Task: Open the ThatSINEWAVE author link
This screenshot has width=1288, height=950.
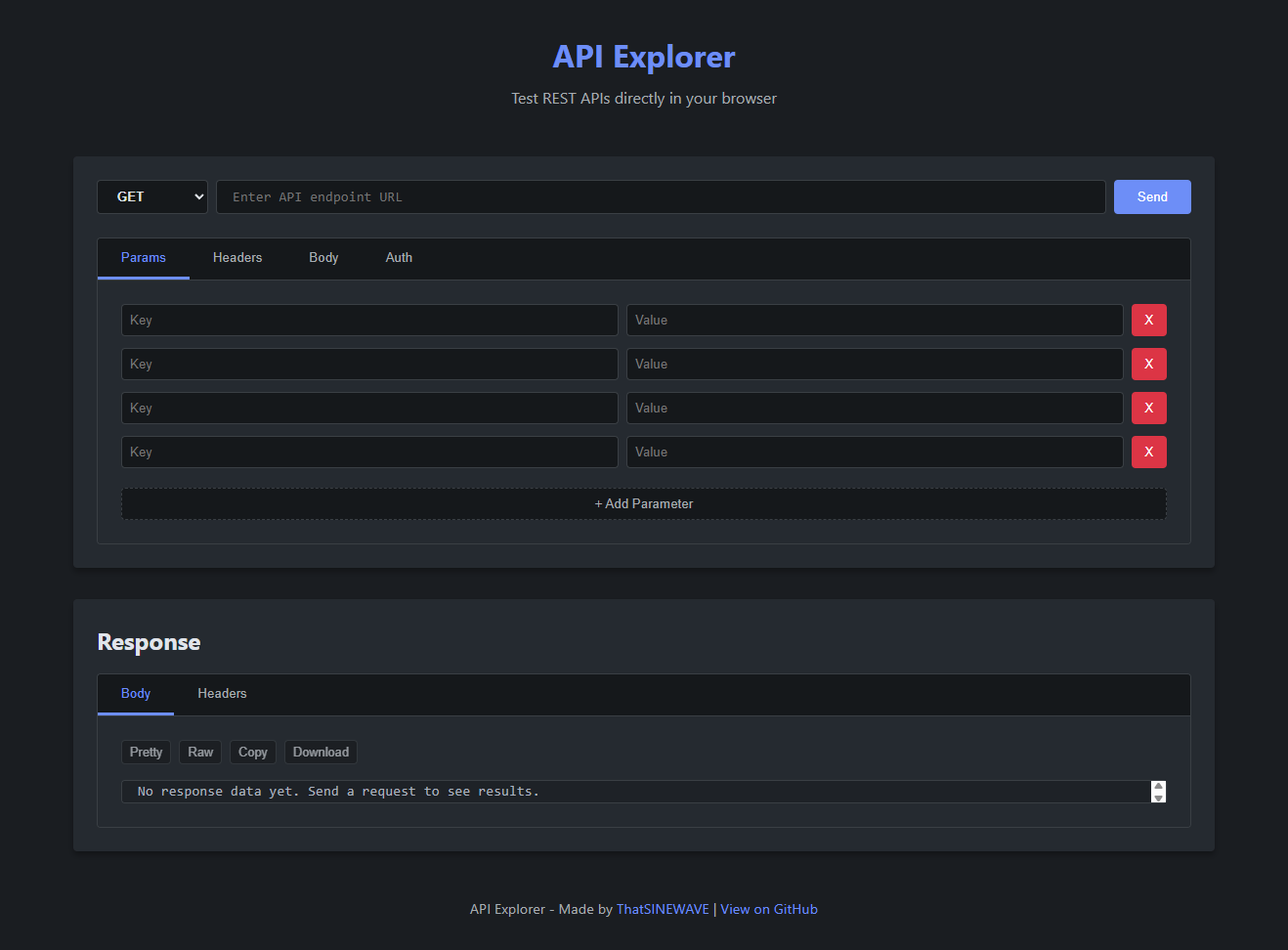Action: [x=663, y=909]
